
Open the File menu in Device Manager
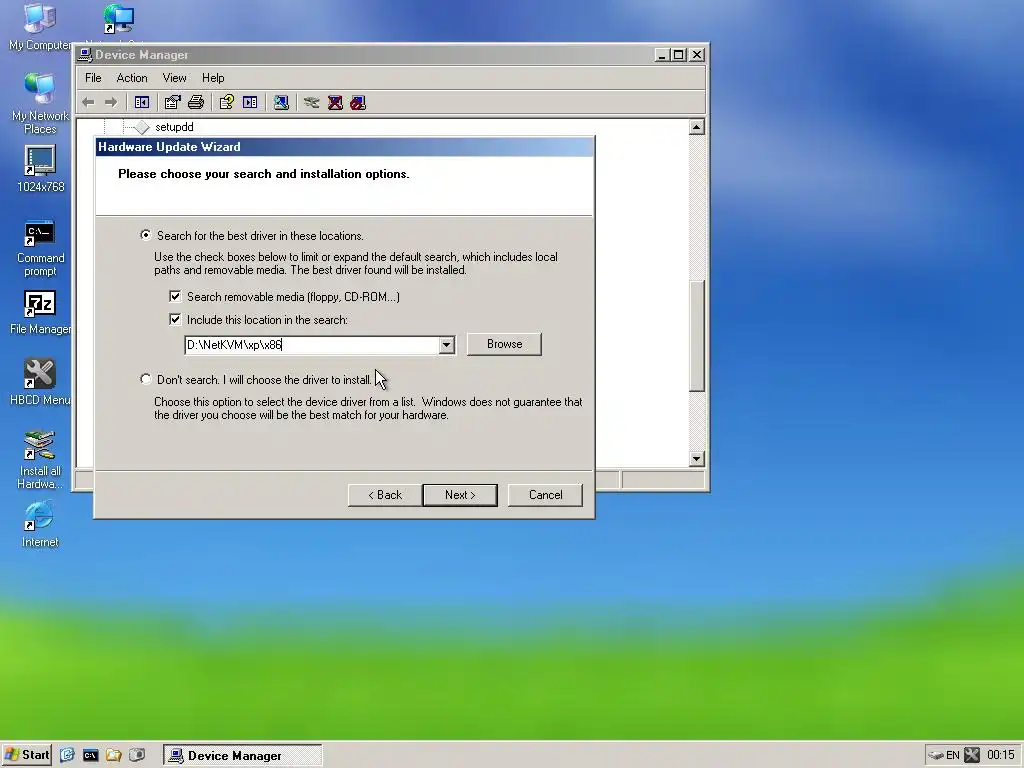93,78
